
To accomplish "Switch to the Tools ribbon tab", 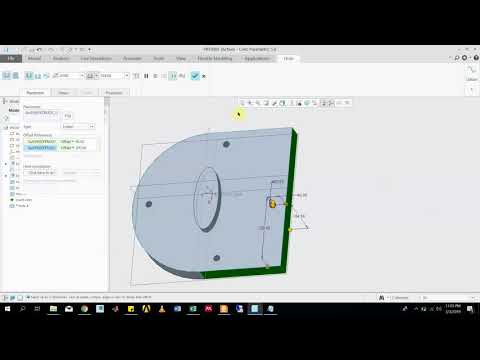I will click(159, 58).
